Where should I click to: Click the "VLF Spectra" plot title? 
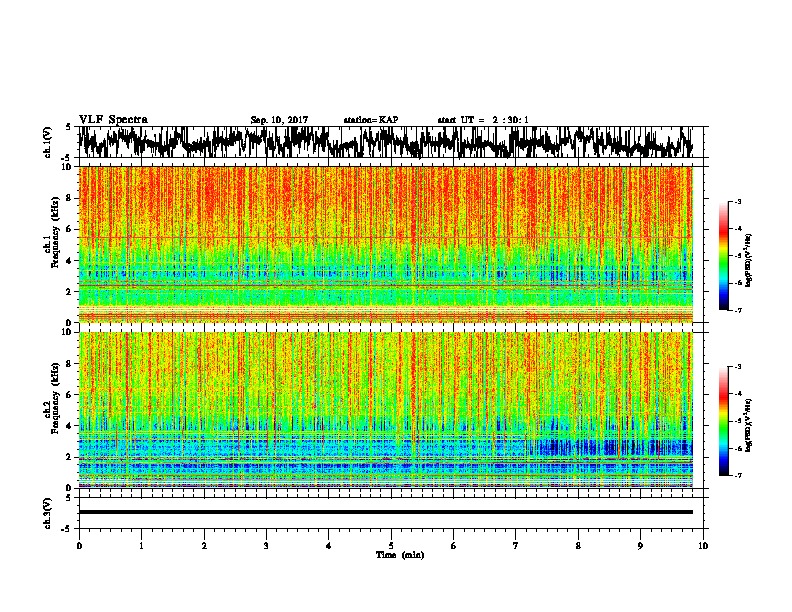coord(113,119)
